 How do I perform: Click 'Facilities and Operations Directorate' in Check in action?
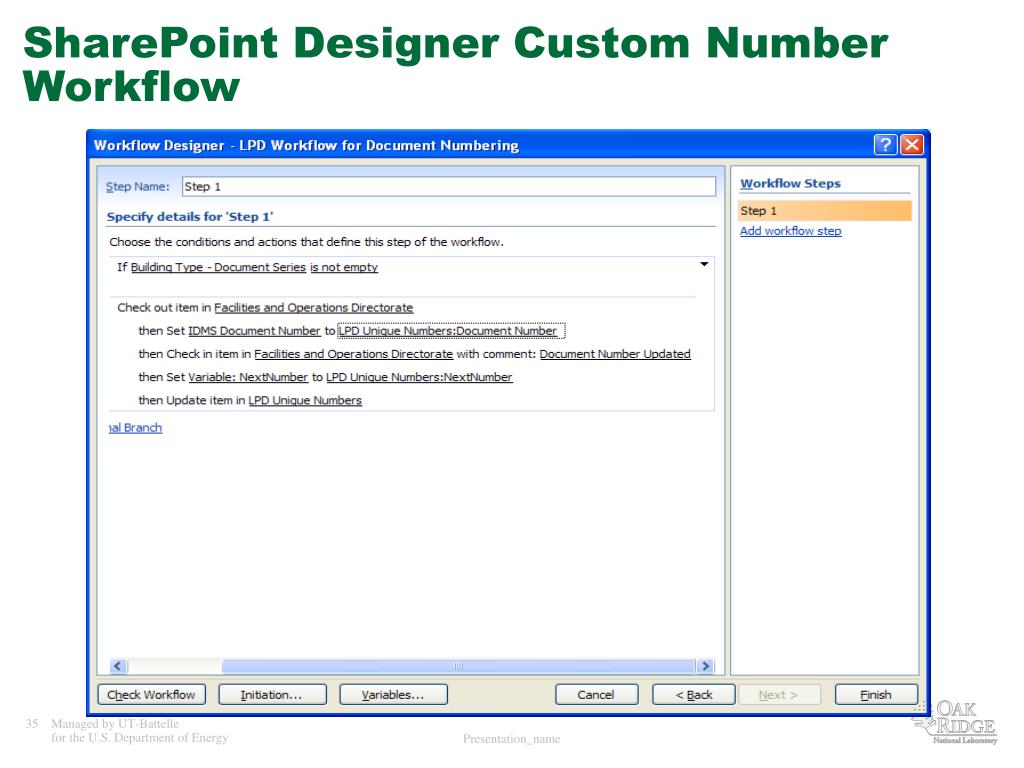click(x=353, y=354)
